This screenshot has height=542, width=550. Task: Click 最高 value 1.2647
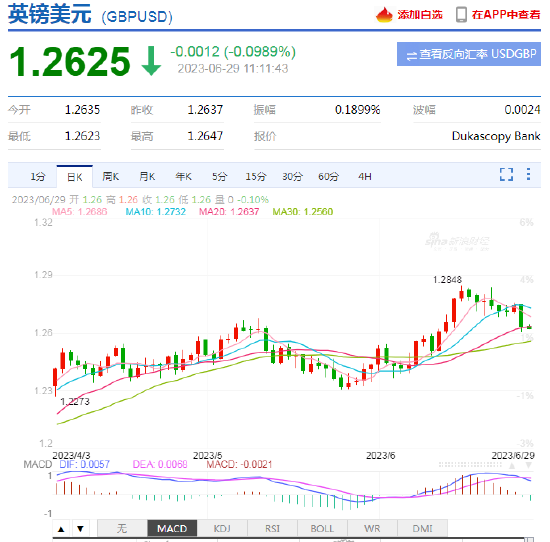click(205, 136)
